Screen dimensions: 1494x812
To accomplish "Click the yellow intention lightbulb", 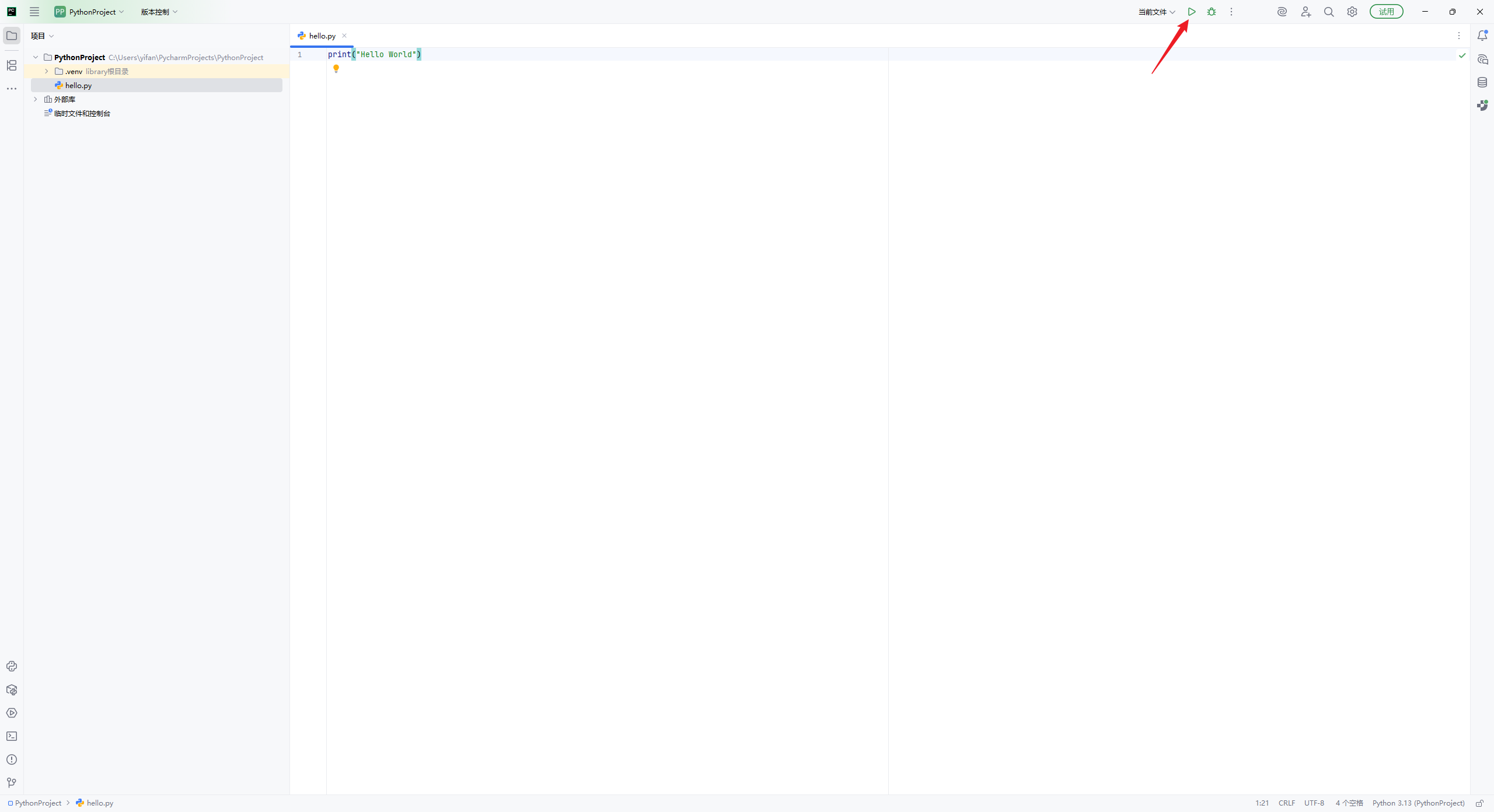I will (336, 69).
